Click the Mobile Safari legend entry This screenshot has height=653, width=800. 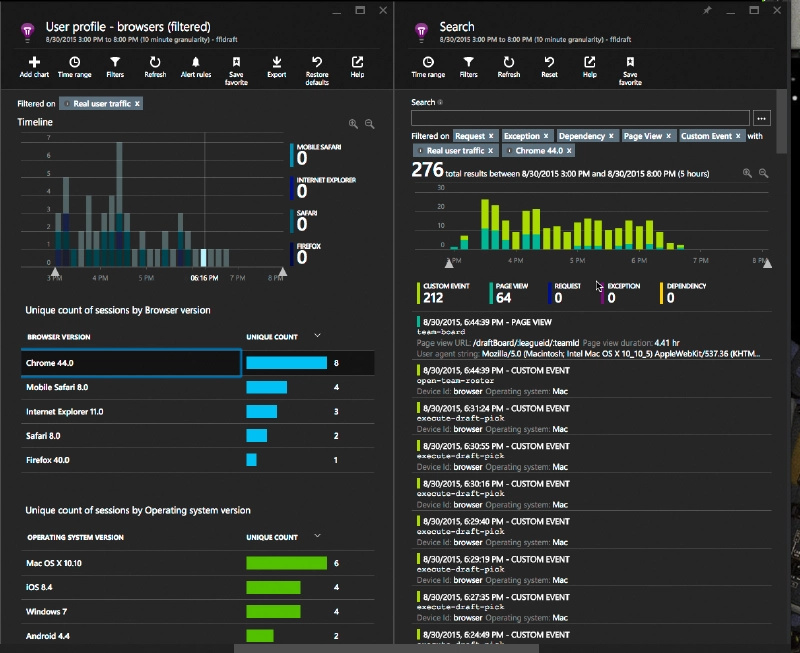coord(316,155)
